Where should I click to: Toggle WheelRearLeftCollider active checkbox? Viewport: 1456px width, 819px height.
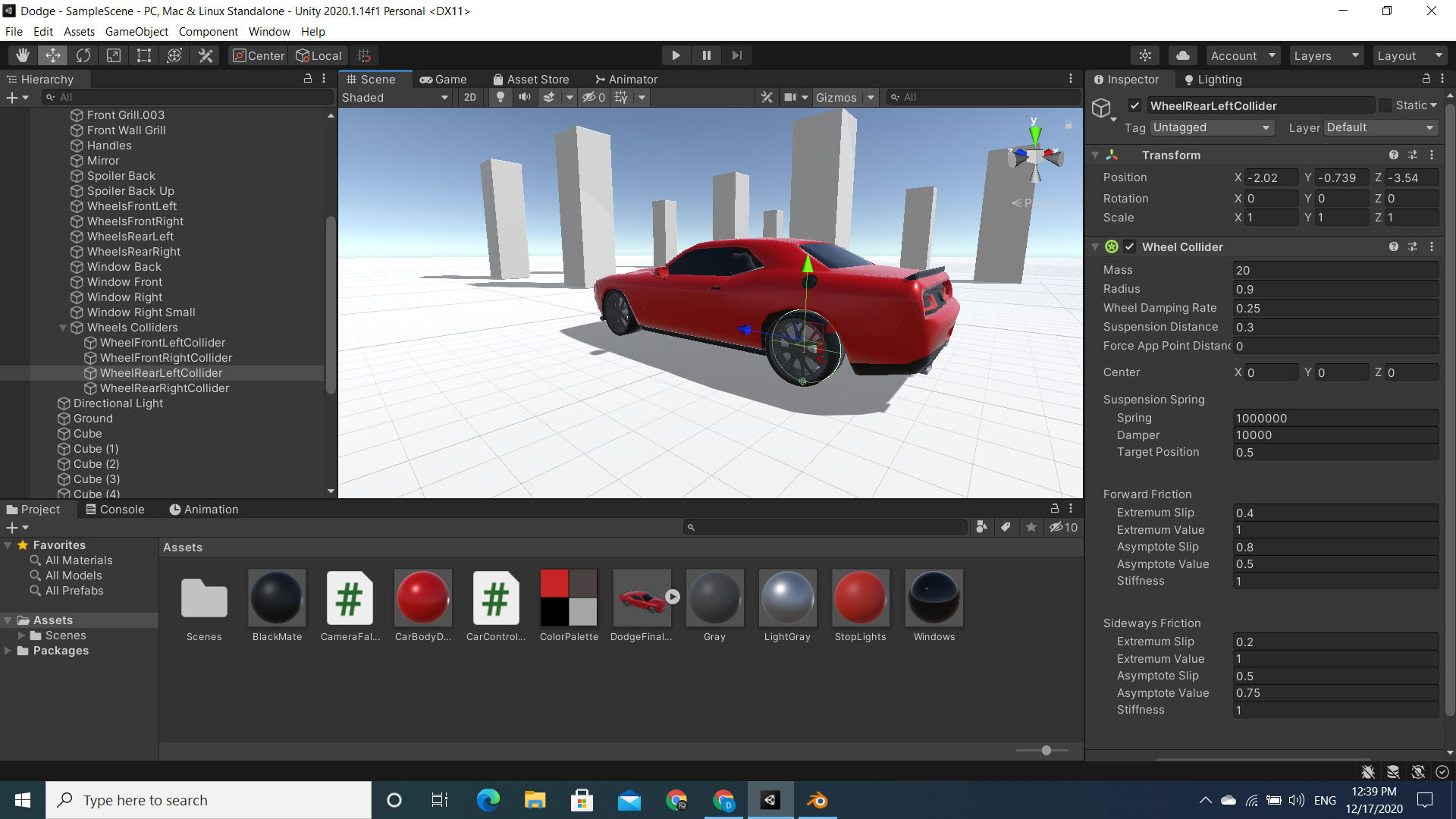coord(1134,105)
